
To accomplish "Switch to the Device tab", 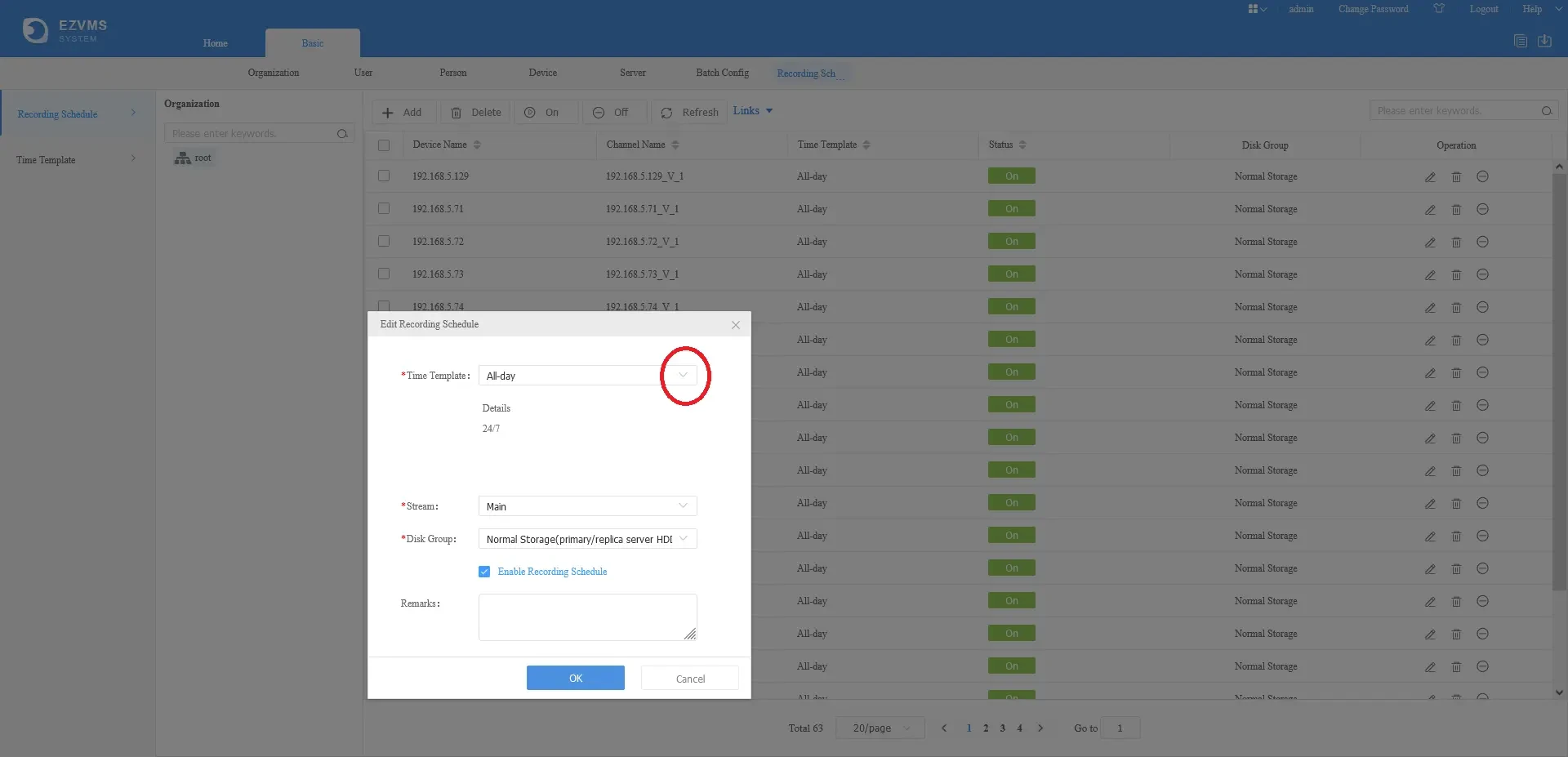I will click(542, 73).
